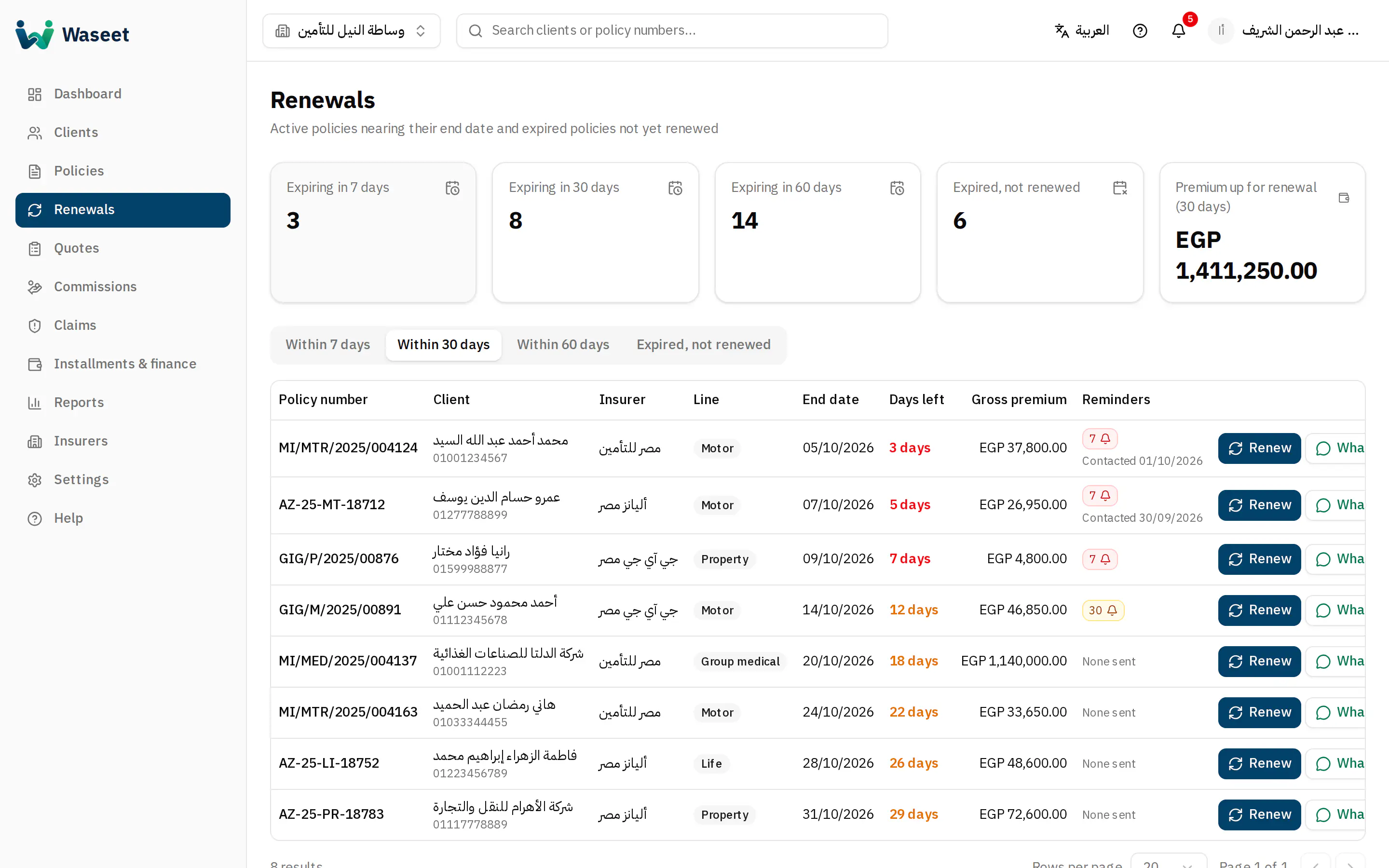
Task: Click the 7-day reminder badge for AZ-25-MT-18712
Action: pyautogui.click(x=1100, y=495)
